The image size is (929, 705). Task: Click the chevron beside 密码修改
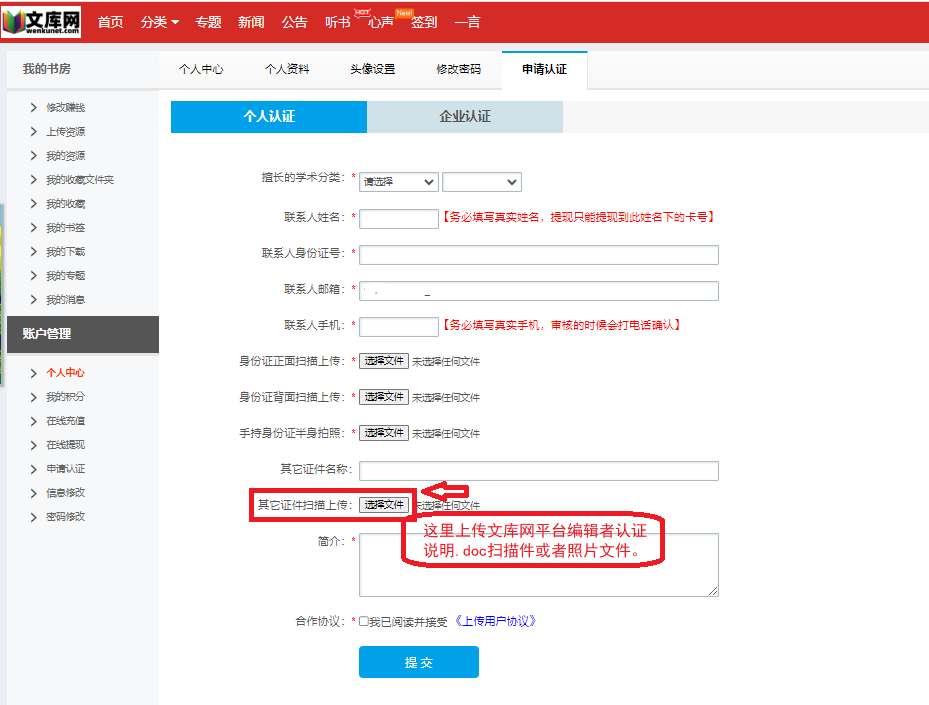(x=34, y=517)
